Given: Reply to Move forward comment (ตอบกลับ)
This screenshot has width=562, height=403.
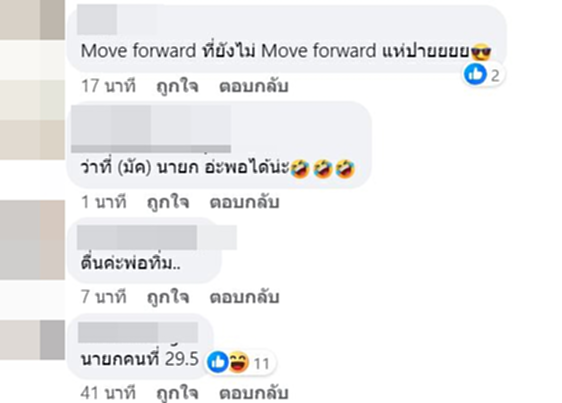Looking at the screenshot, I should coord(254,86).
